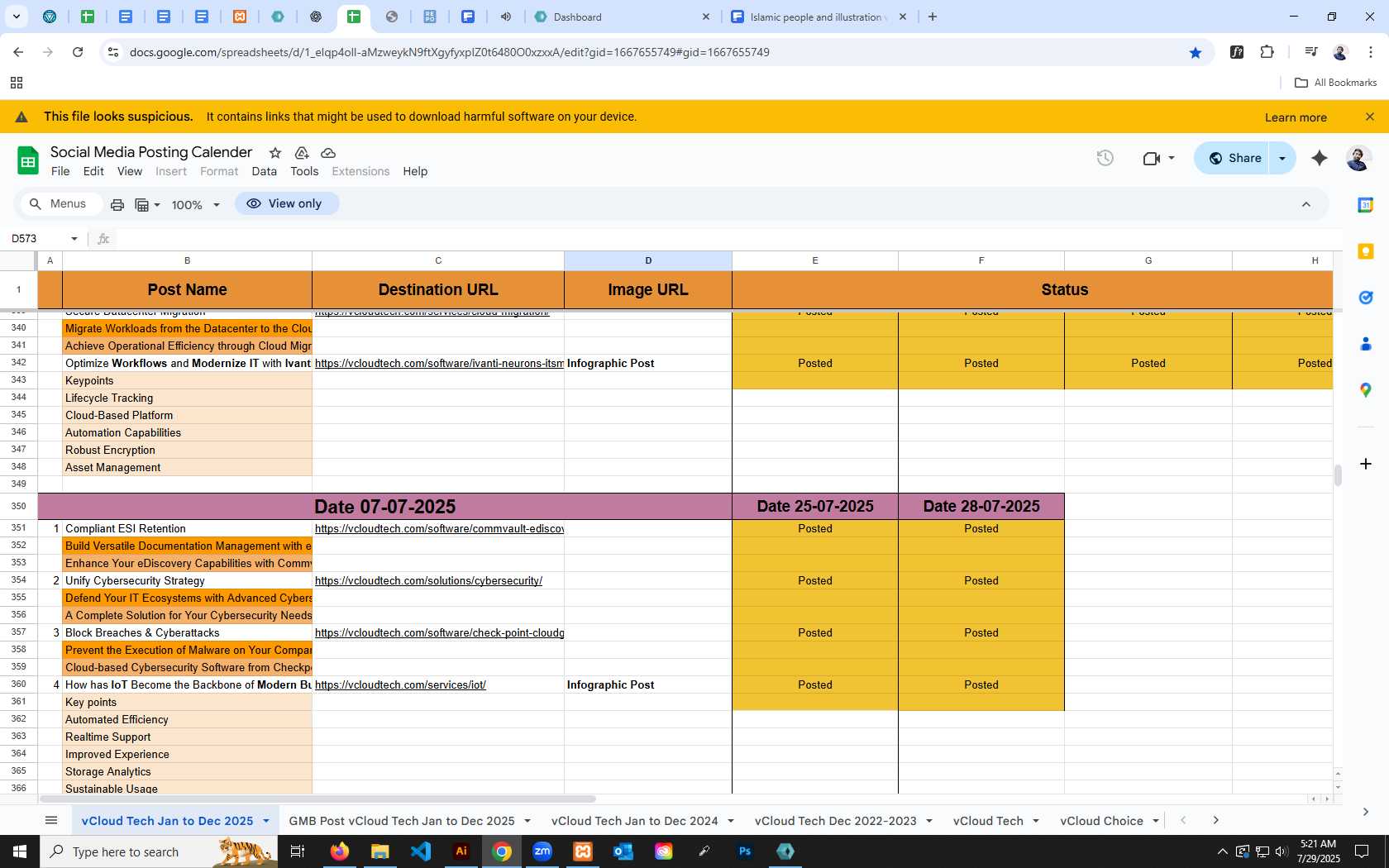Open the Meet call options arrow

[1172, 158]
